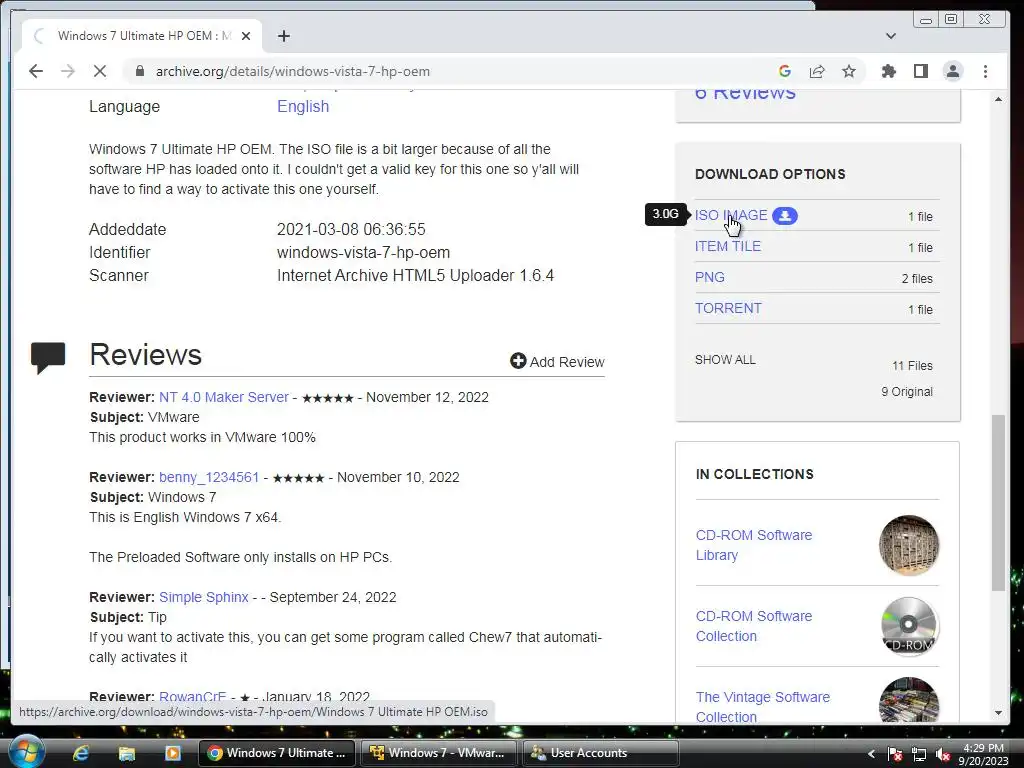The width and height of the screenshot is (1024, 768).
Task: Click the network tray icon
Action: (919, 754)
